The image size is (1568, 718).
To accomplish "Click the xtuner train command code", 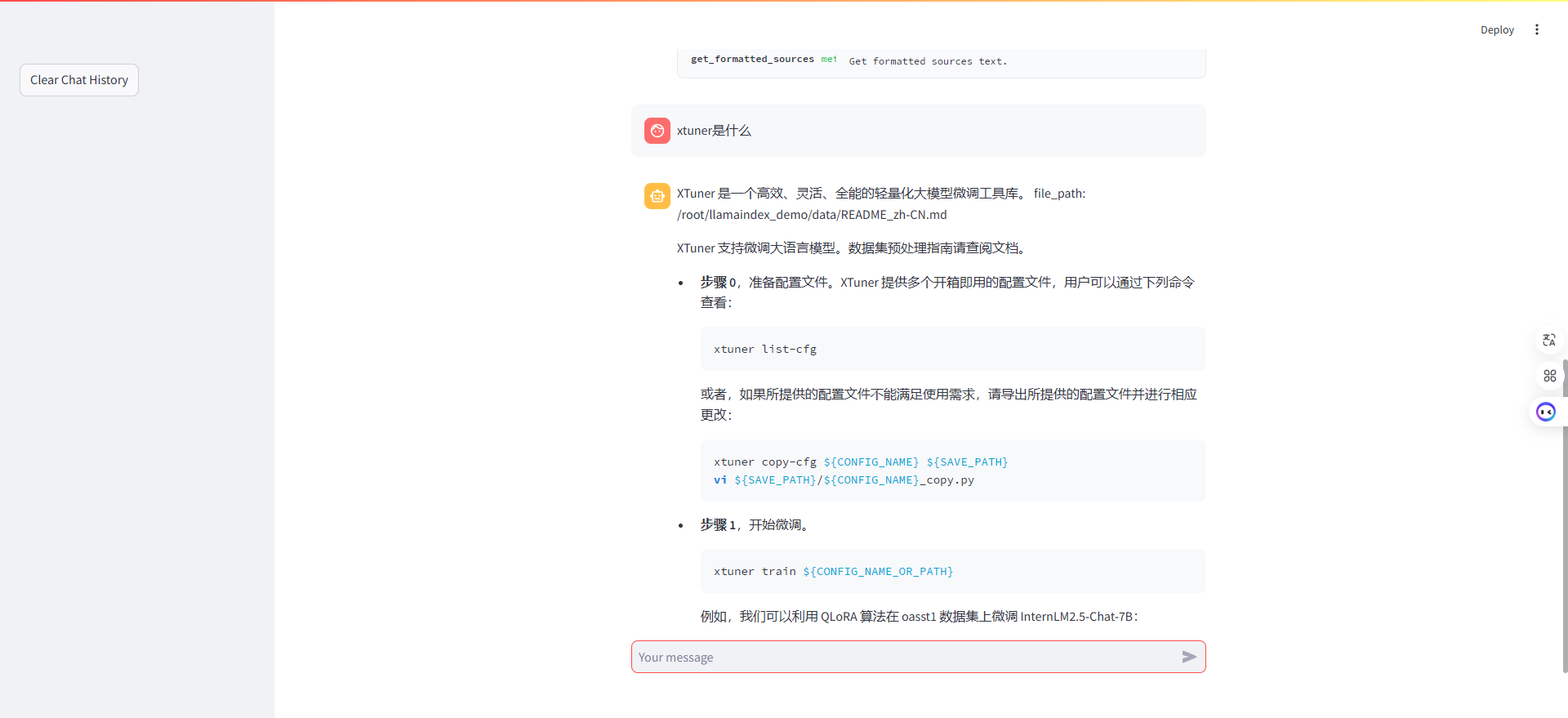I will [x=833, y=572].
